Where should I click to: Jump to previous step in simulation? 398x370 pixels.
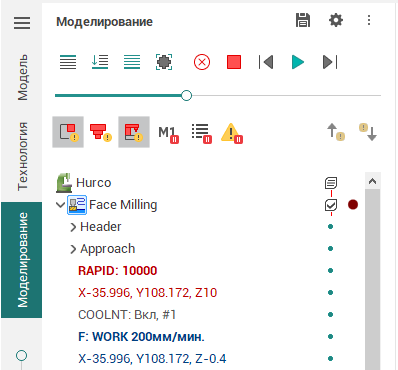pyautogui.click(x=266, y=62)
